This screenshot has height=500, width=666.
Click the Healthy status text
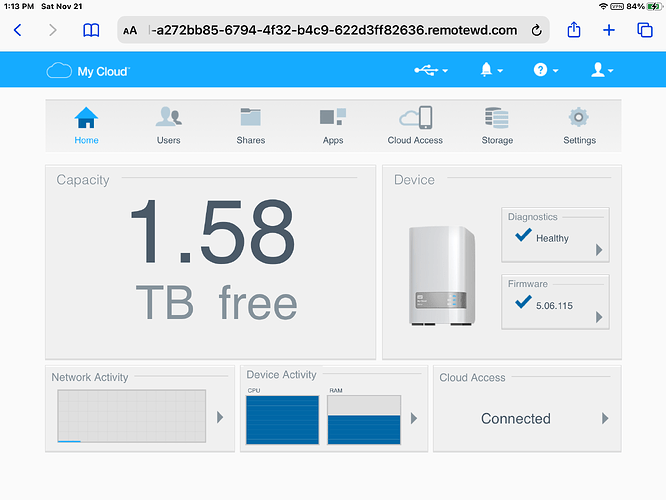[x=552, y=238]
